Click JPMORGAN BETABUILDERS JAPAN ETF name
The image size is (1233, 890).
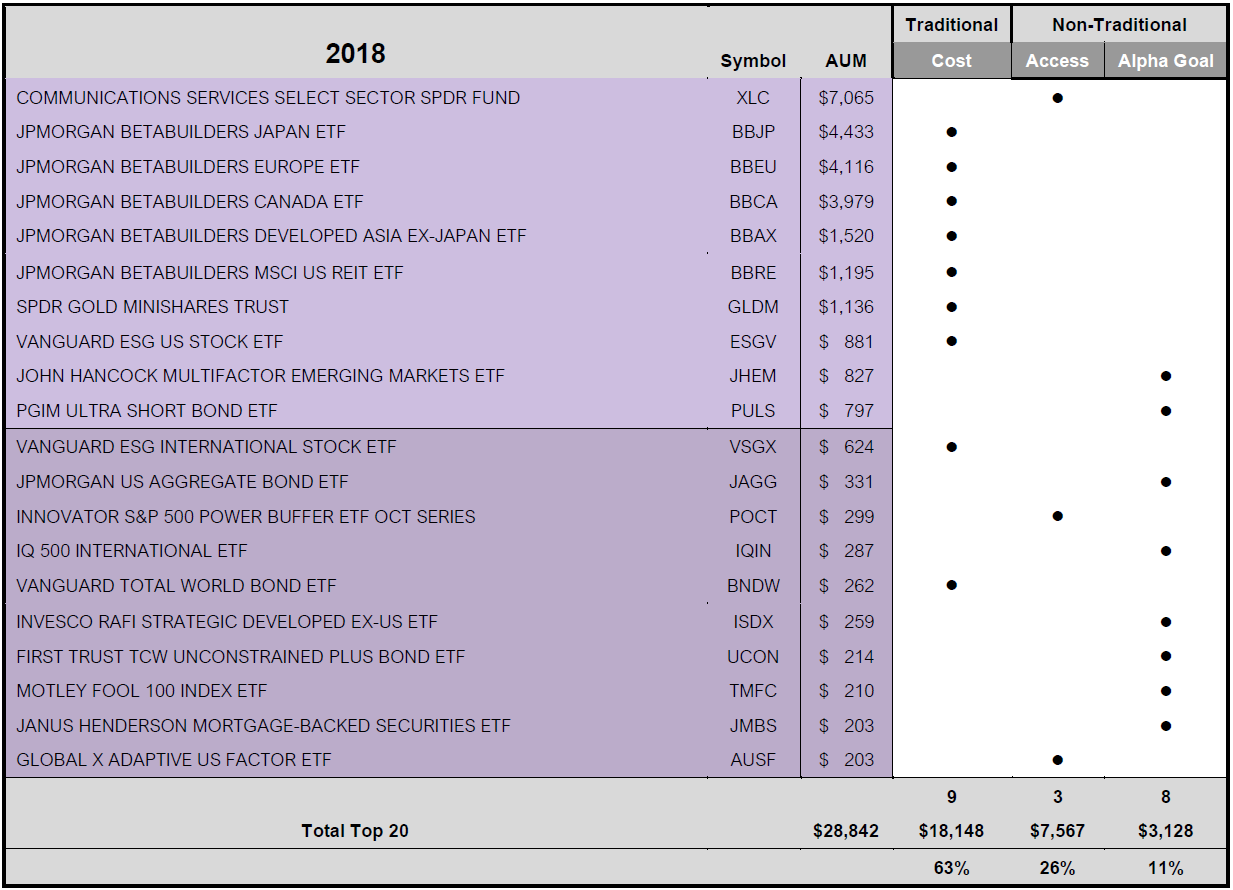point(181,132)
